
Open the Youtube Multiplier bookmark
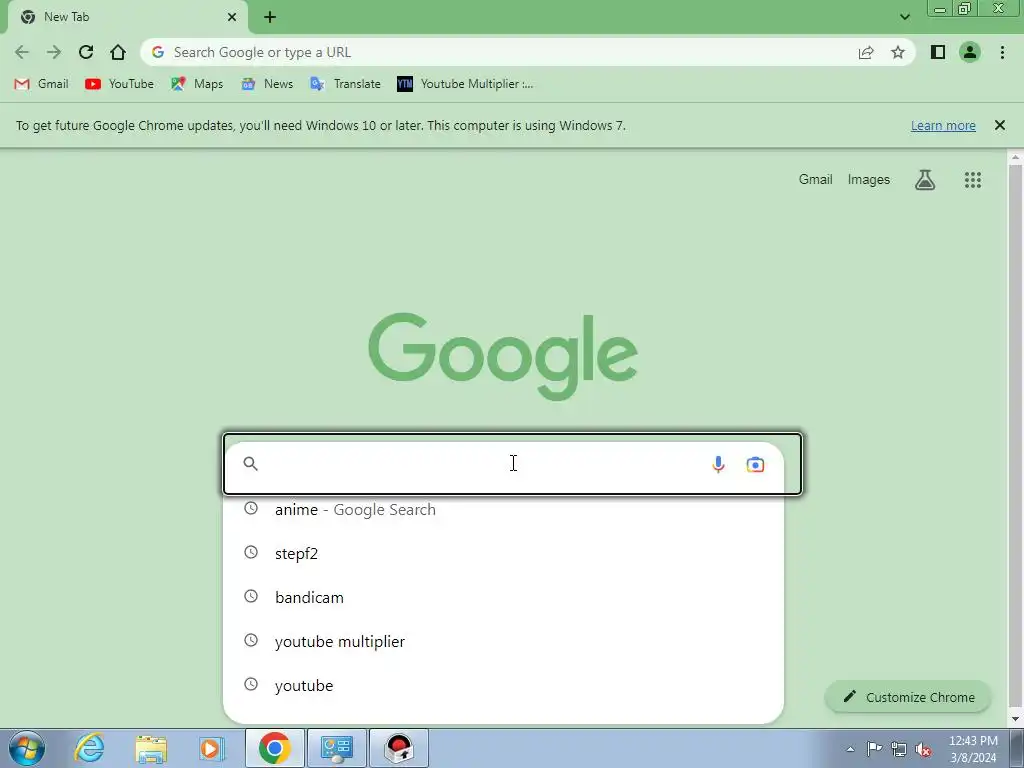click(x=465, y=84)
